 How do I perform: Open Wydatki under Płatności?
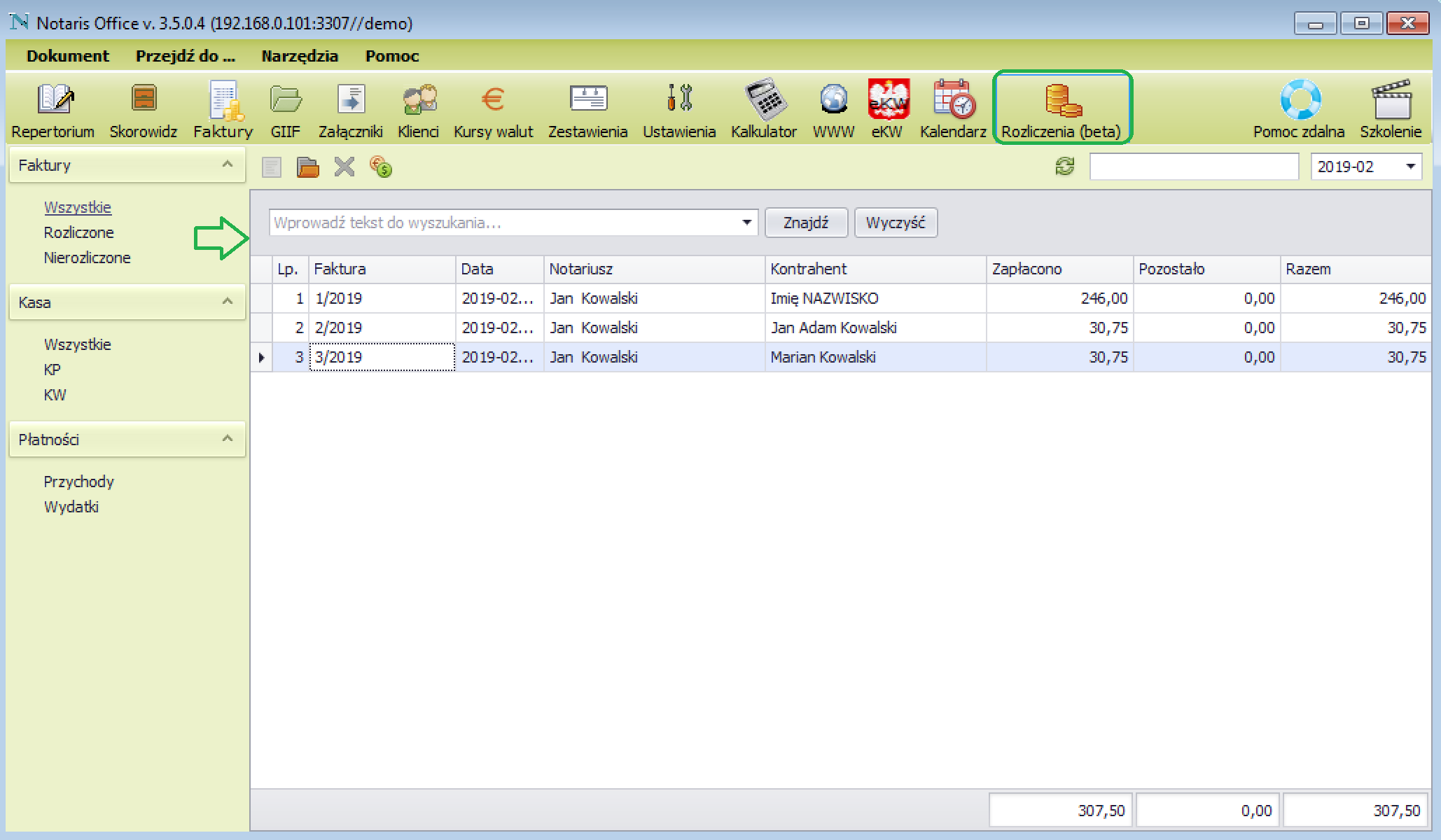point(71,507)
